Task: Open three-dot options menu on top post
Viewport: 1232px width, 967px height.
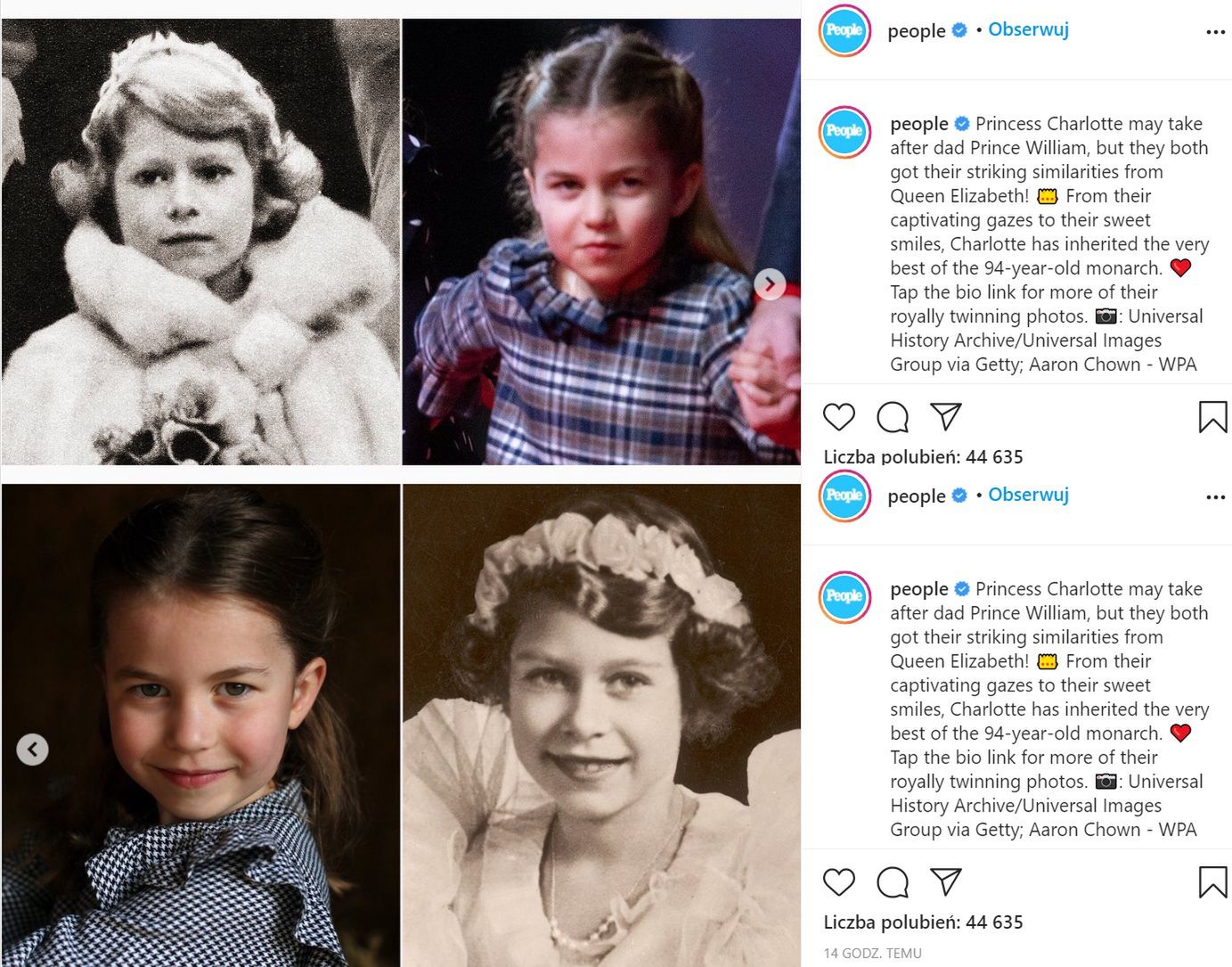Action: click(1215, 31)
